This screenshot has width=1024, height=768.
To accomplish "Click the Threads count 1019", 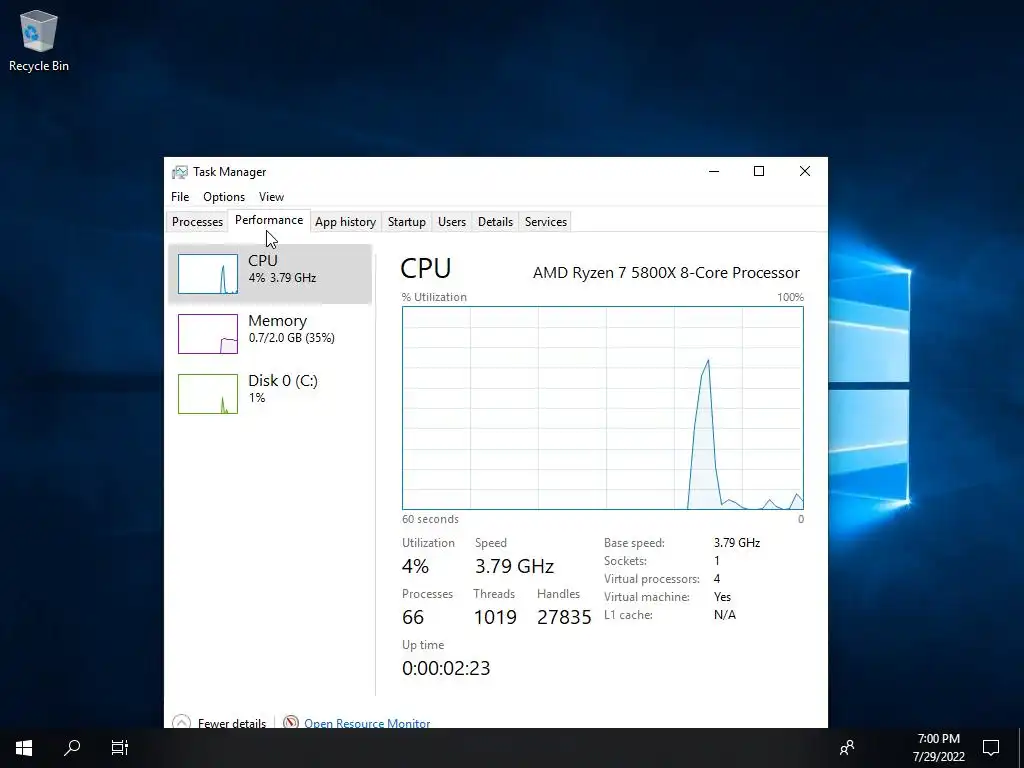I will tap(495, 616).
